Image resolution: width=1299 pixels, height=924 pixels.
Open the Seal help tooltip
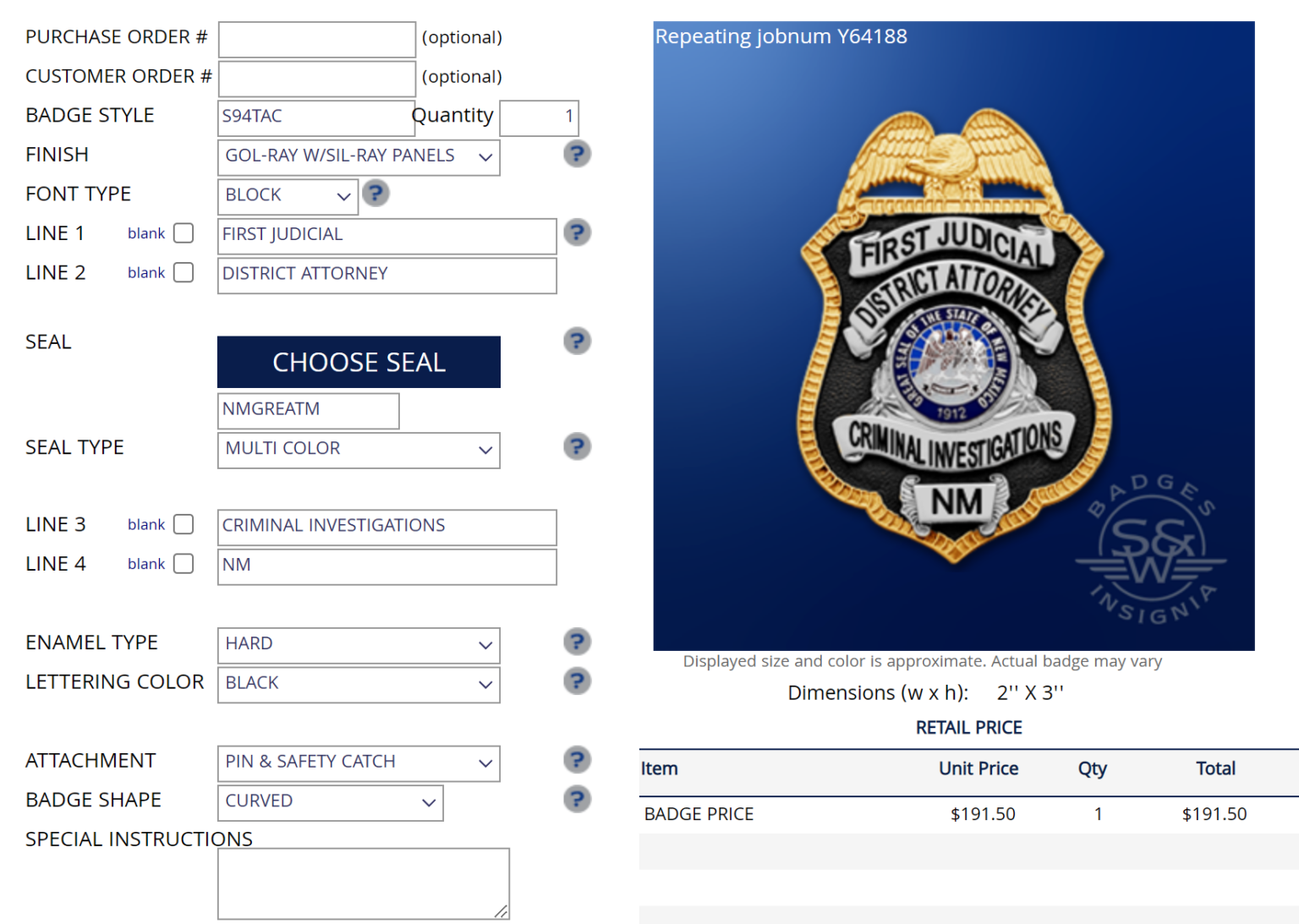click(577, 341)
